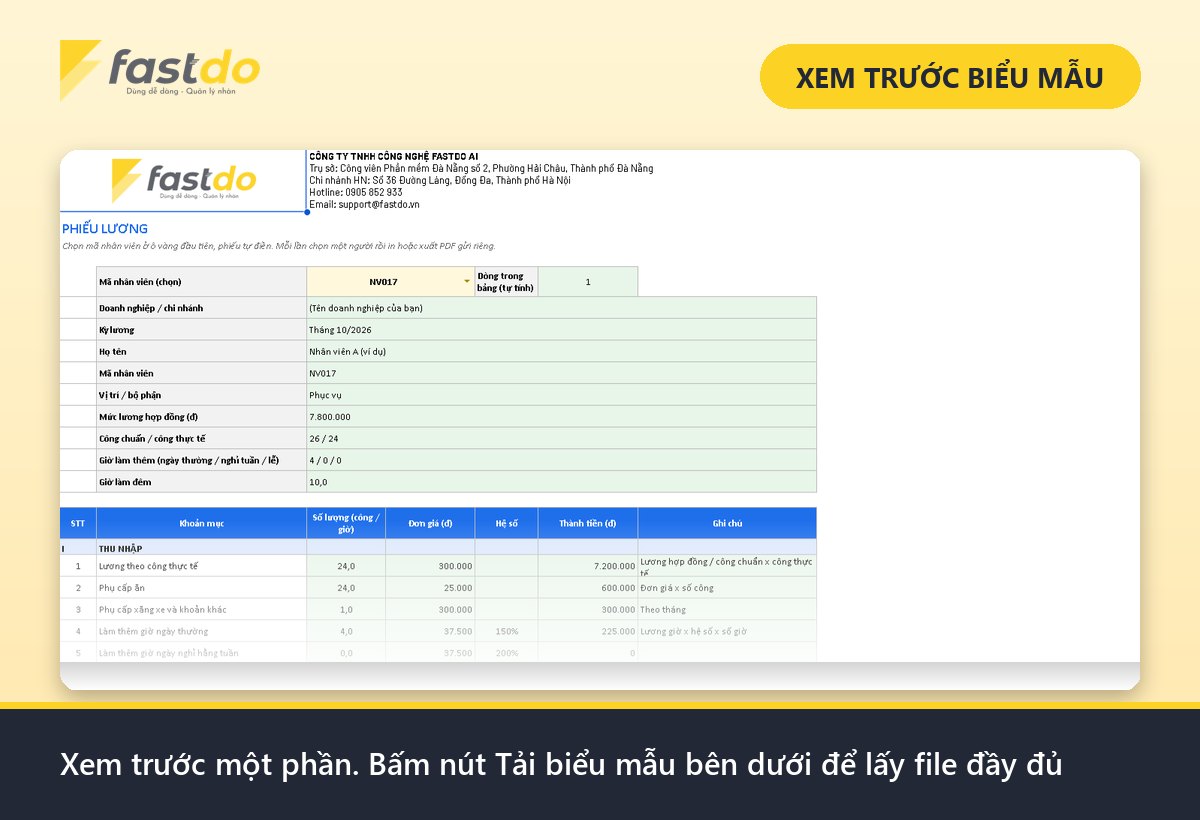Select the Phụ cấp ăn row label
The image size is (1200, 820).
point(201,588)
